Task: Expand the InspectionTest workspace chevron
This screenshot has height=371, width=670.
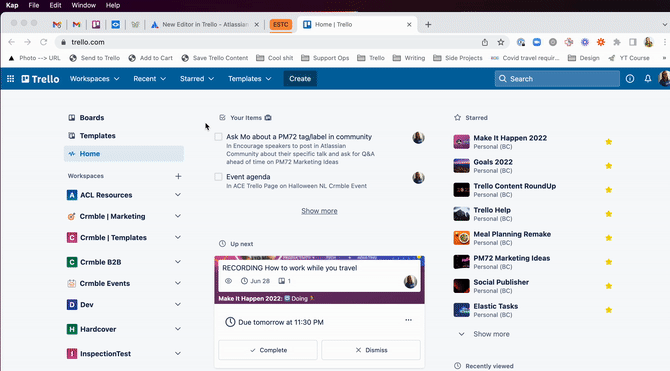Action: coord(178,353)
